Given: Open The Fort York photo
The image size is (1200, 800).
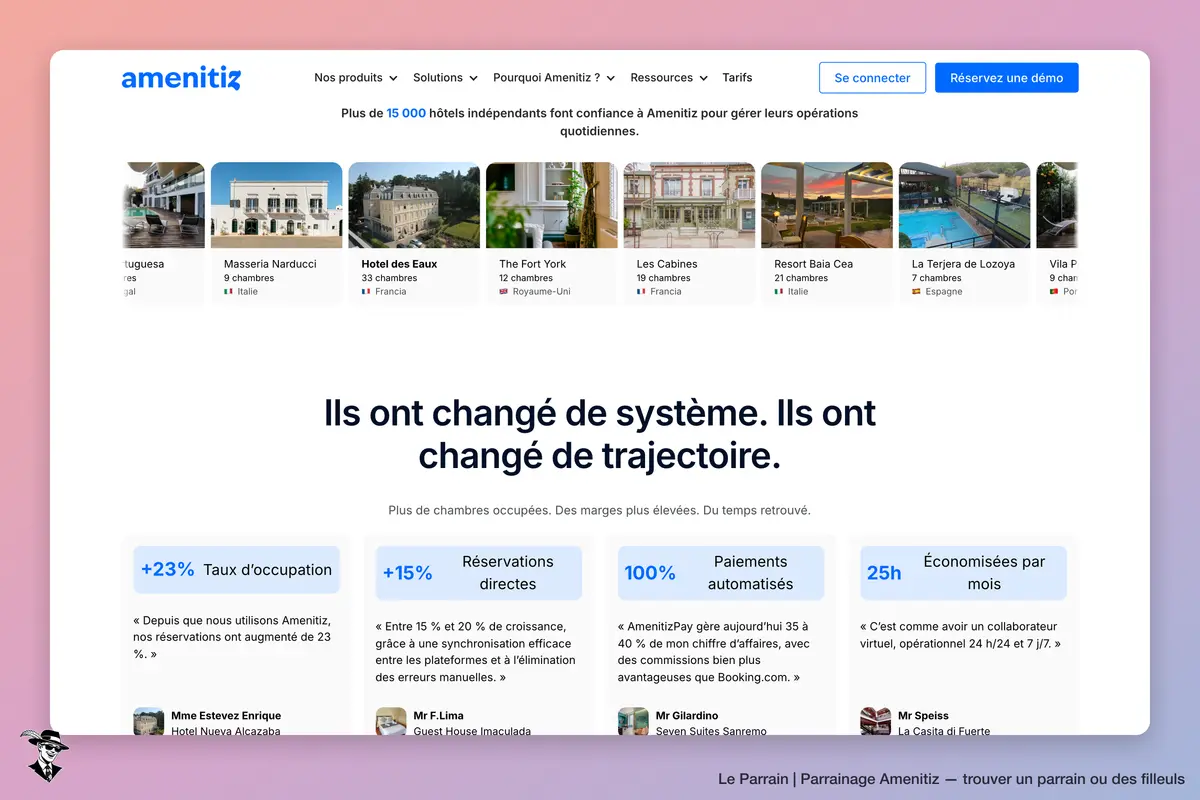Looking at the screenshot, I should (x=552, y=205).
